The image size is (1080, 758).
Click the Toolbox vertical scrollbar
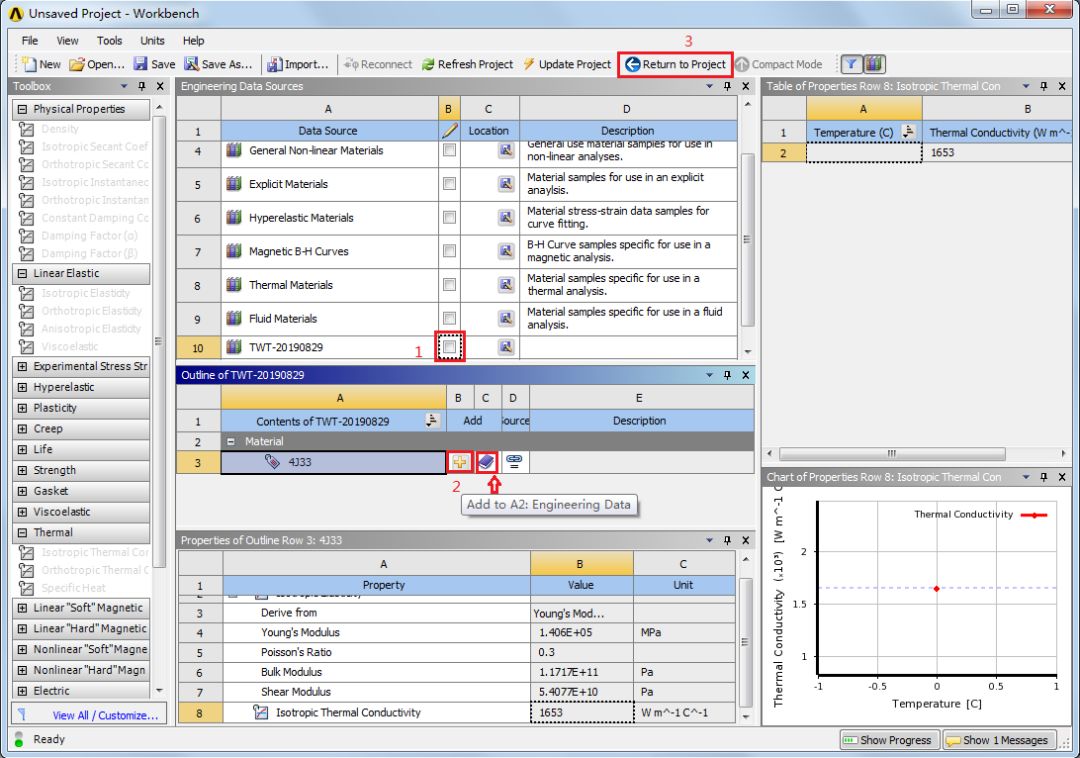pyautogui.click(x=159, y=341)
